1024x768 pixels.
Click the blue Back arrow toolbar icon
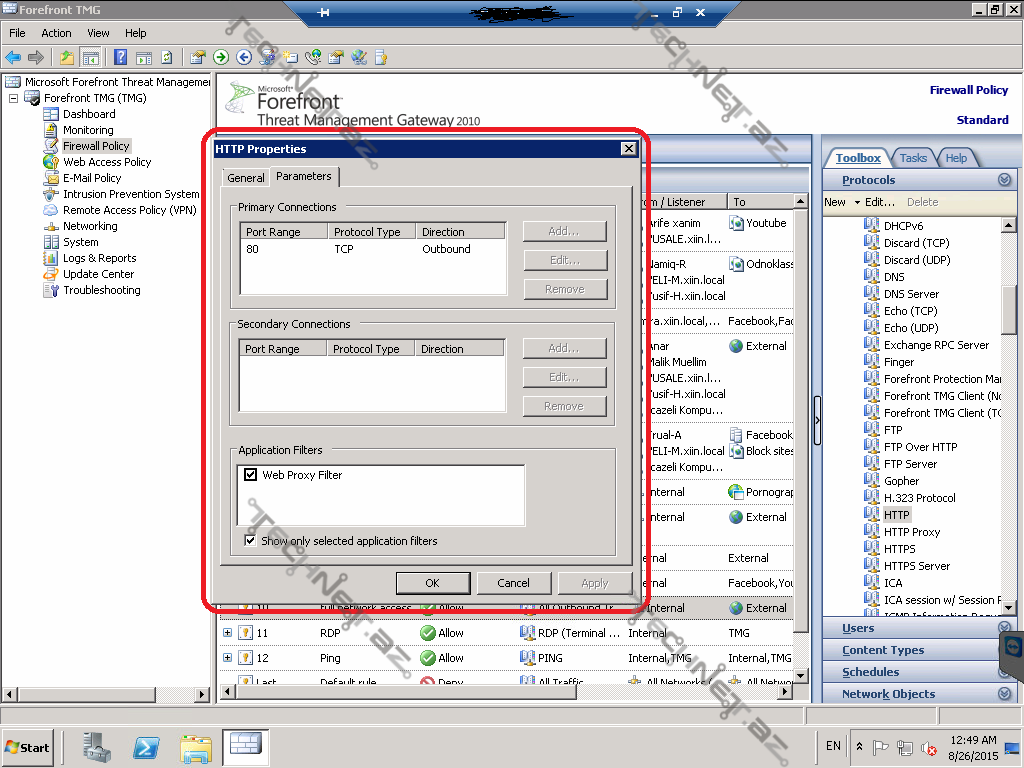[13, 58]
